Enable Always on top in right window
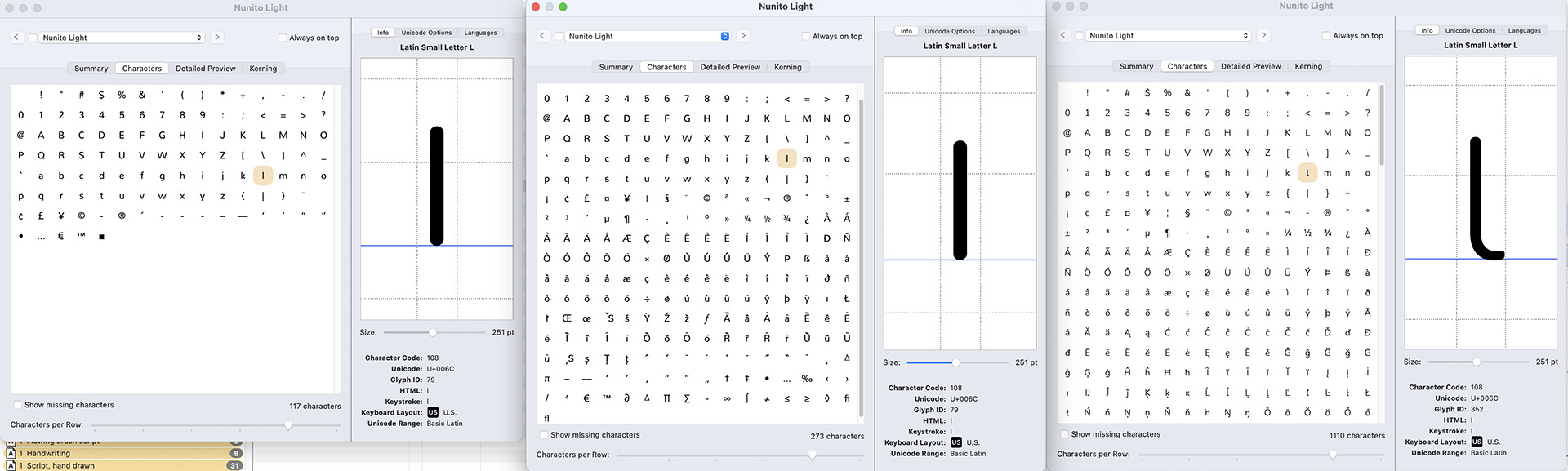 (1326, 35)
